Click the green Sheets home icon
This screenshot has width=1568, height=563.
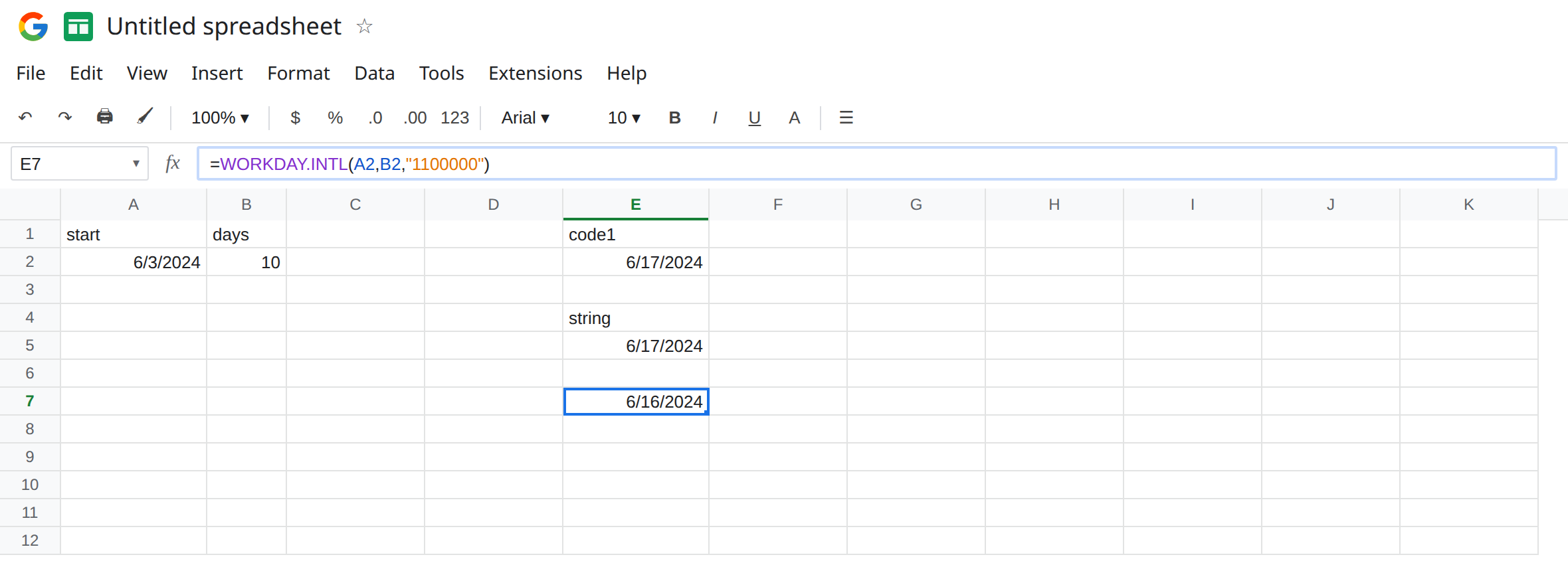(x=78, y=27)
